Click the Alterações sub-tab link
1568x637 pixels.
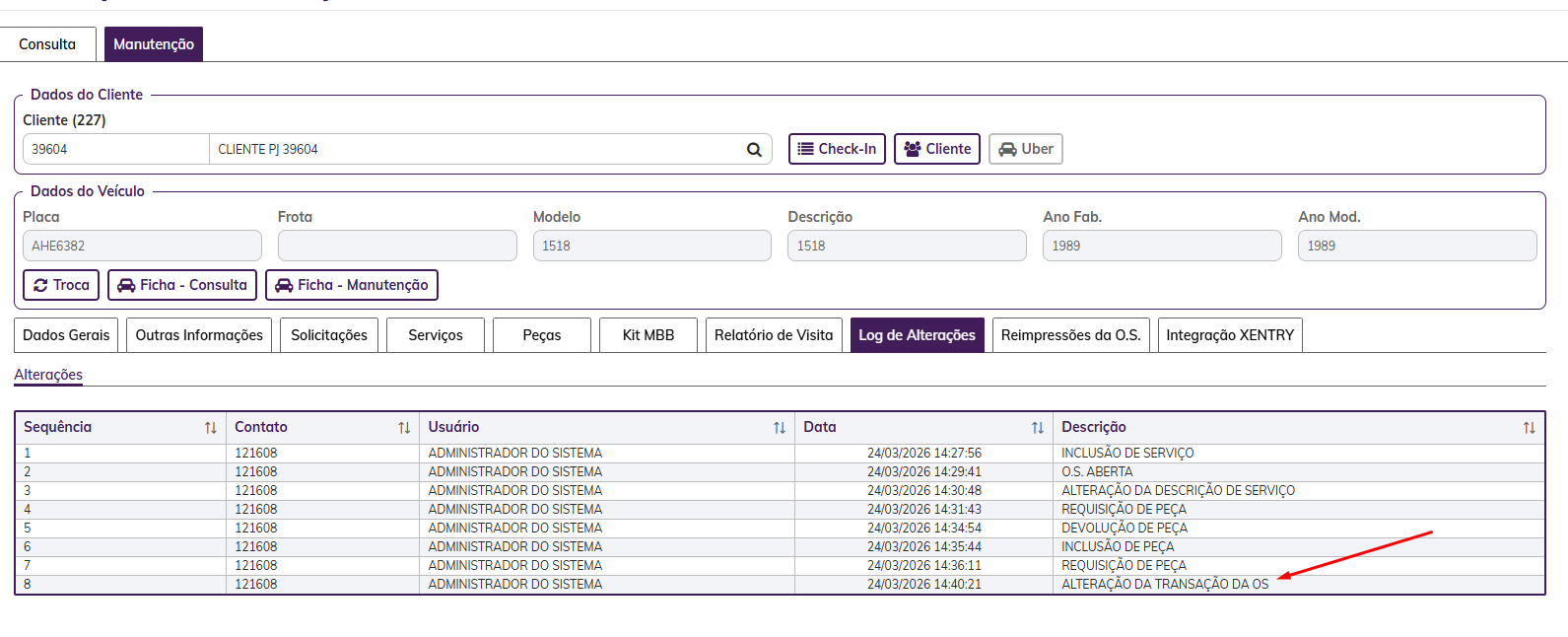(48, 375)
